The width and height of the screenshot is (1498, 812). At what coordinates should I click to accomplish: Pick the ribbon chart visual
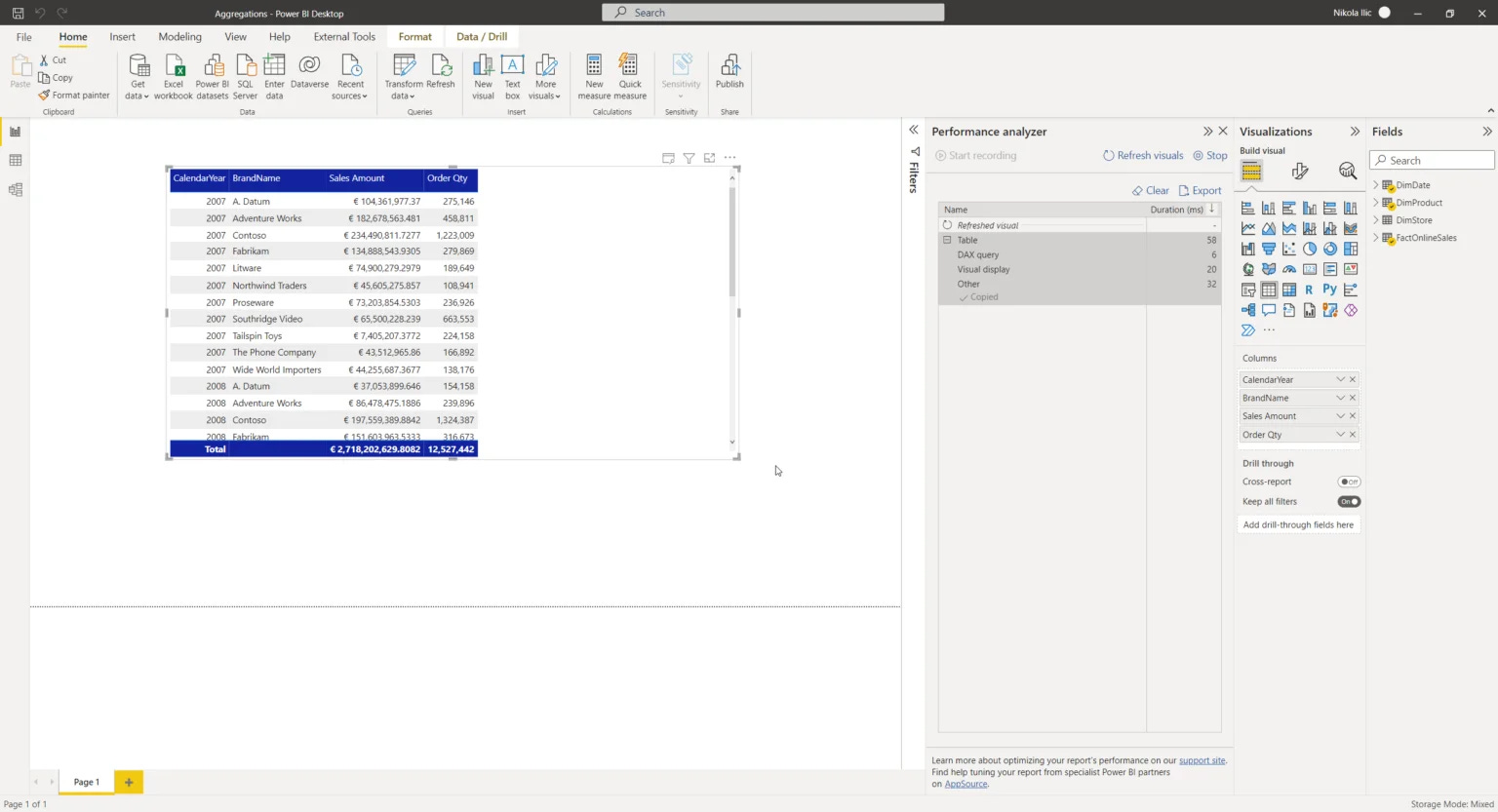click(1351, 228)
